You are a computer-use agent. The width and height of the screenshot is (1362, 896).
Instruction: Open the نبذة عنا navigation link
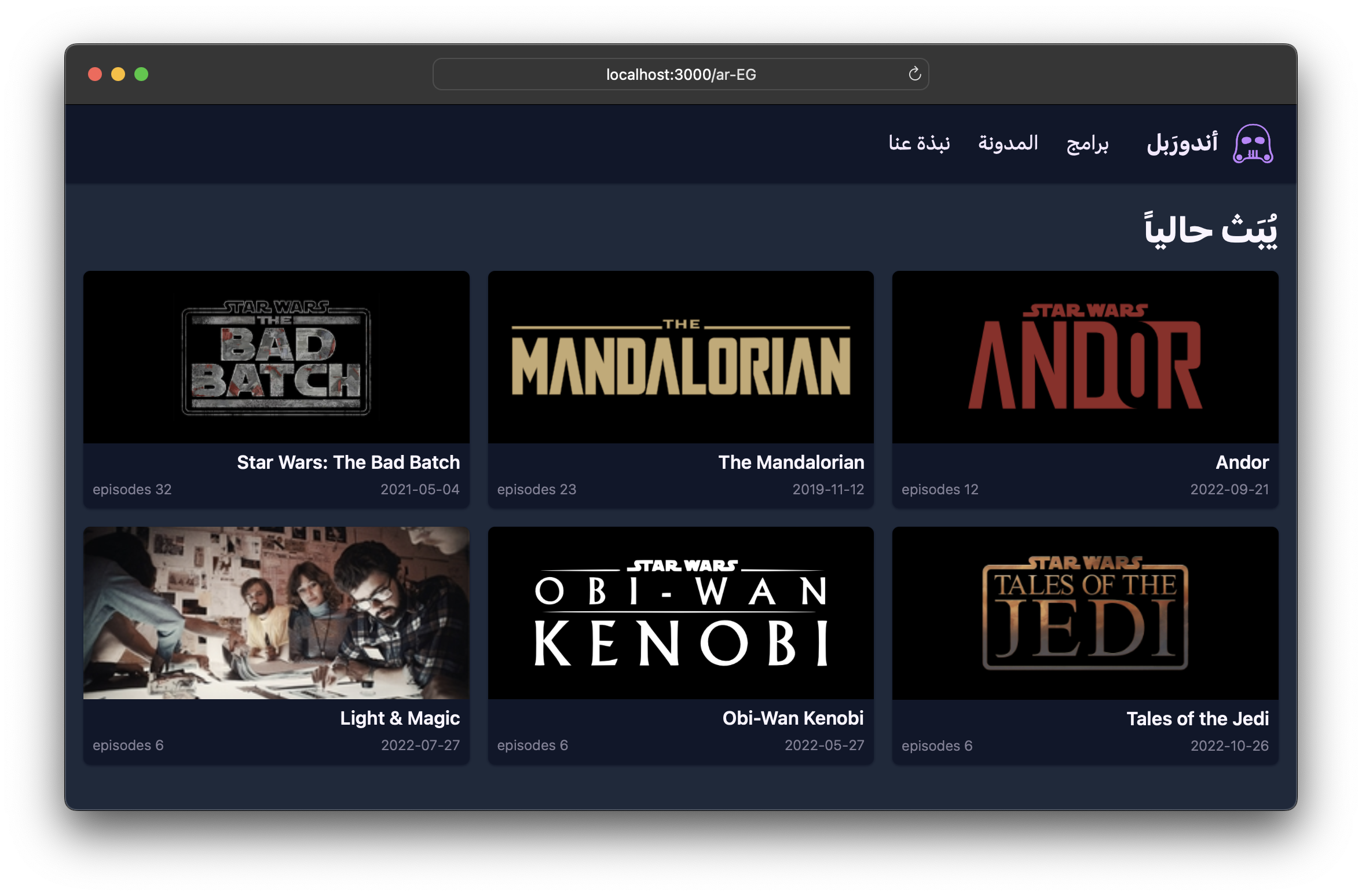pos(920,143)
